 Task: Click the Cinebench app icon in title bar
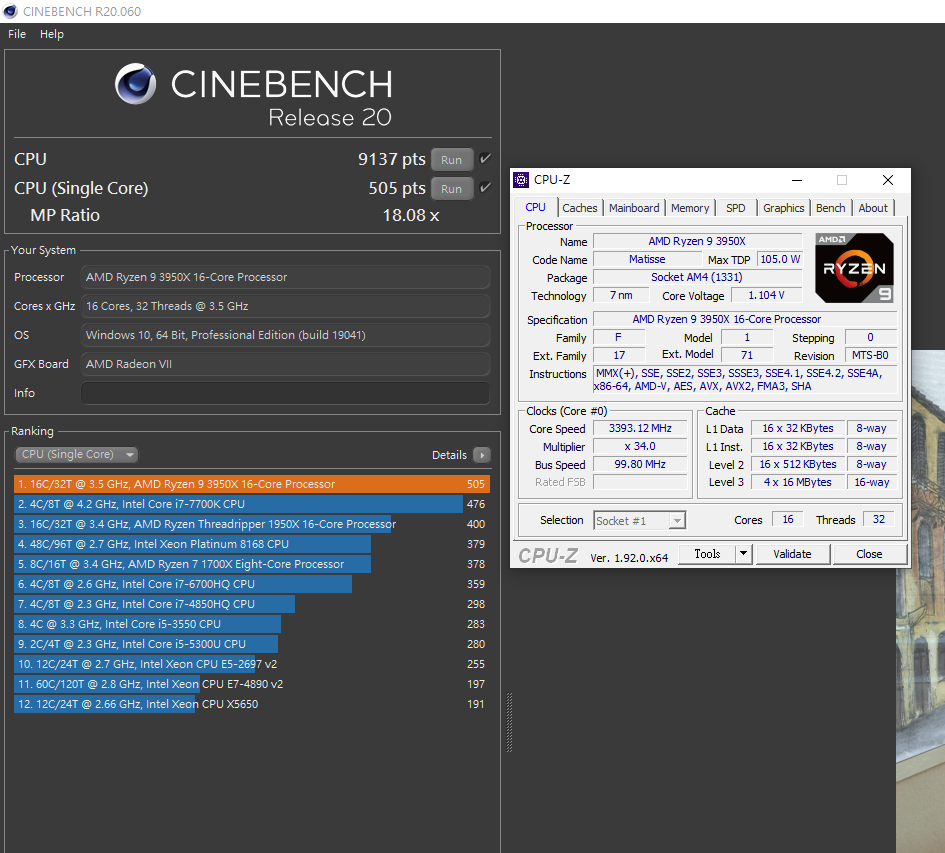click(10, 11)
